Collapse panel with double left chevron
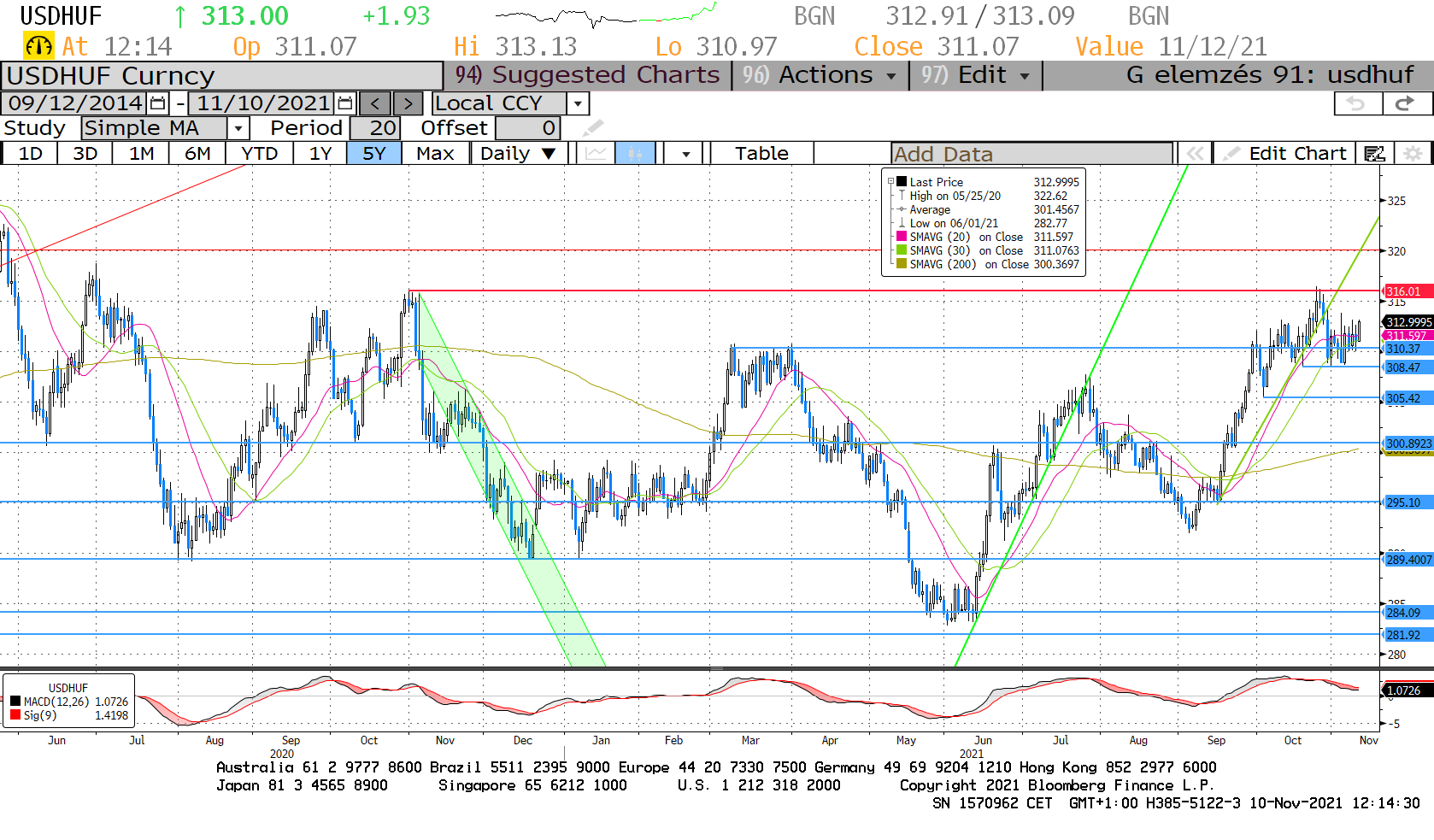 click(x=1195, y=154)
